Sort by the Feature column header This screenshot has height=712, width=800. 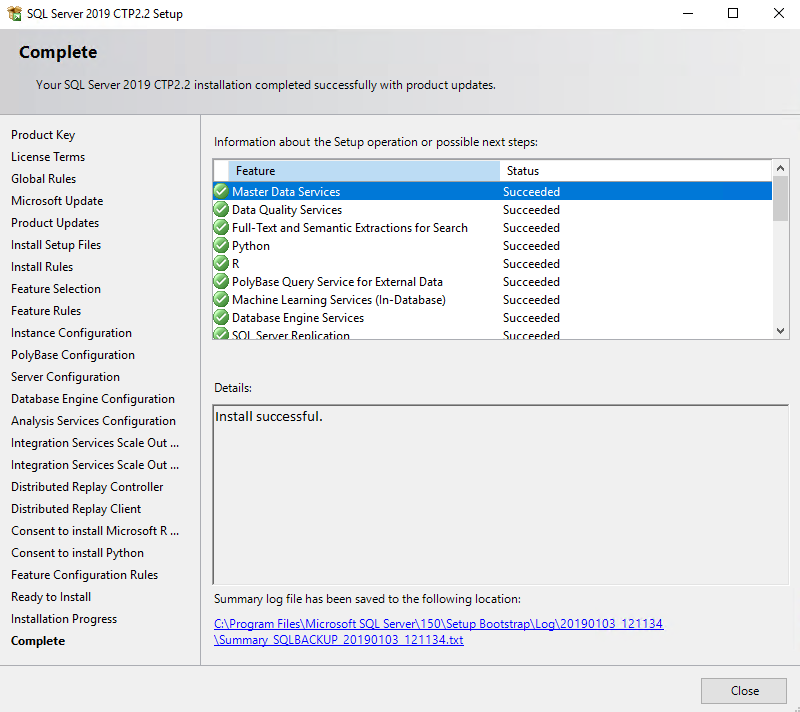[364, 171]
